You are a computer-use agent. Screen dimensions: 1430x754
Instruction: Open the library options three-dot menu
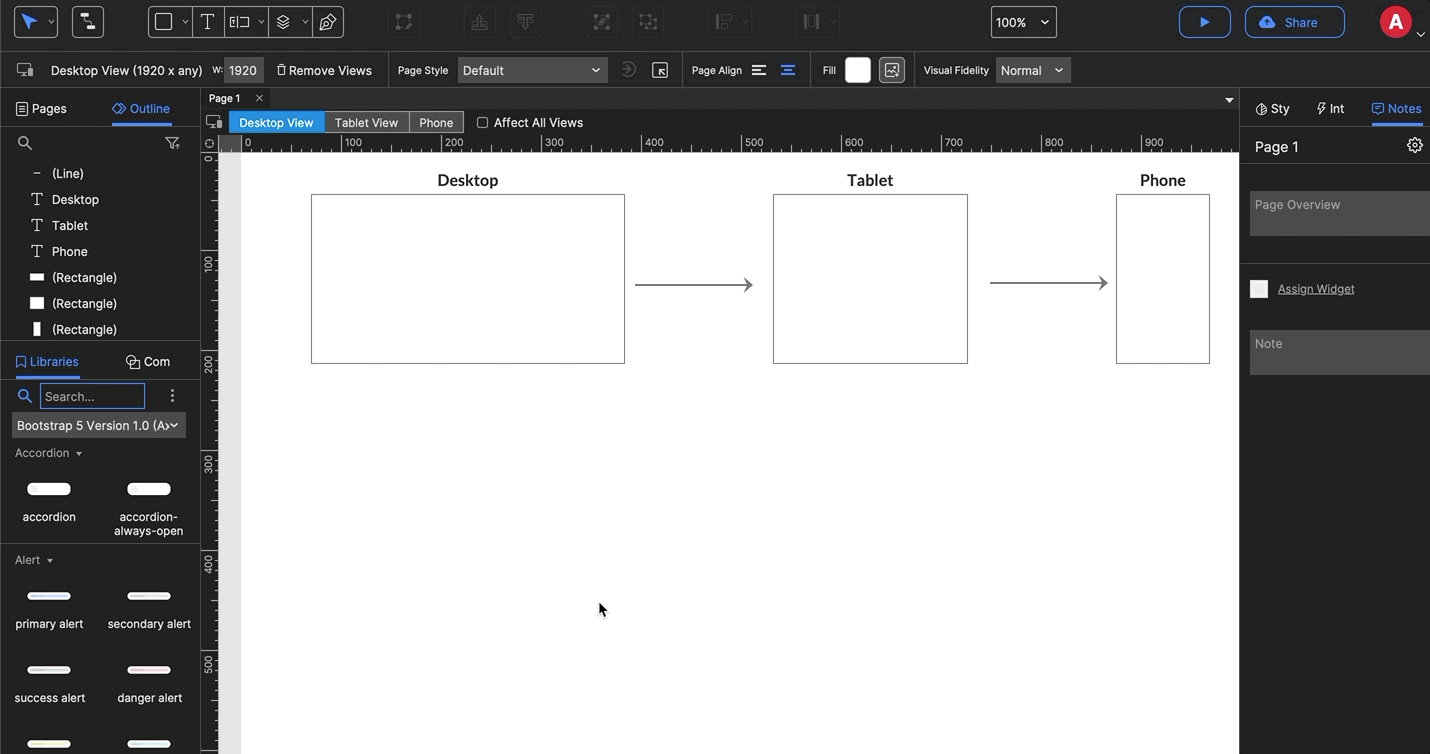tap(172, 396)
